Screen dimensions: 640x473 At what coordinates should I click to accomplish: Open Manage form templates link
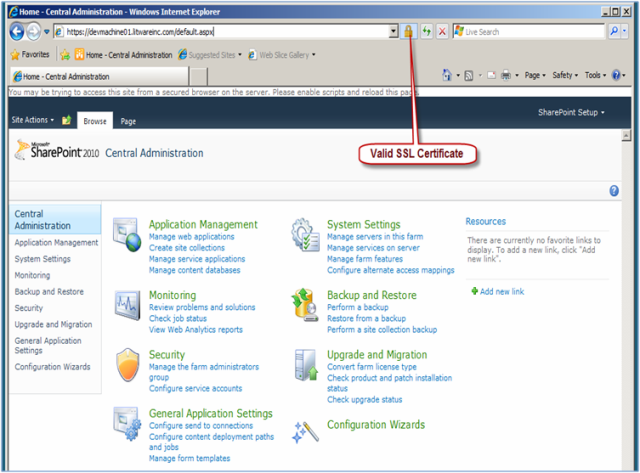click(x=189, y=458)
